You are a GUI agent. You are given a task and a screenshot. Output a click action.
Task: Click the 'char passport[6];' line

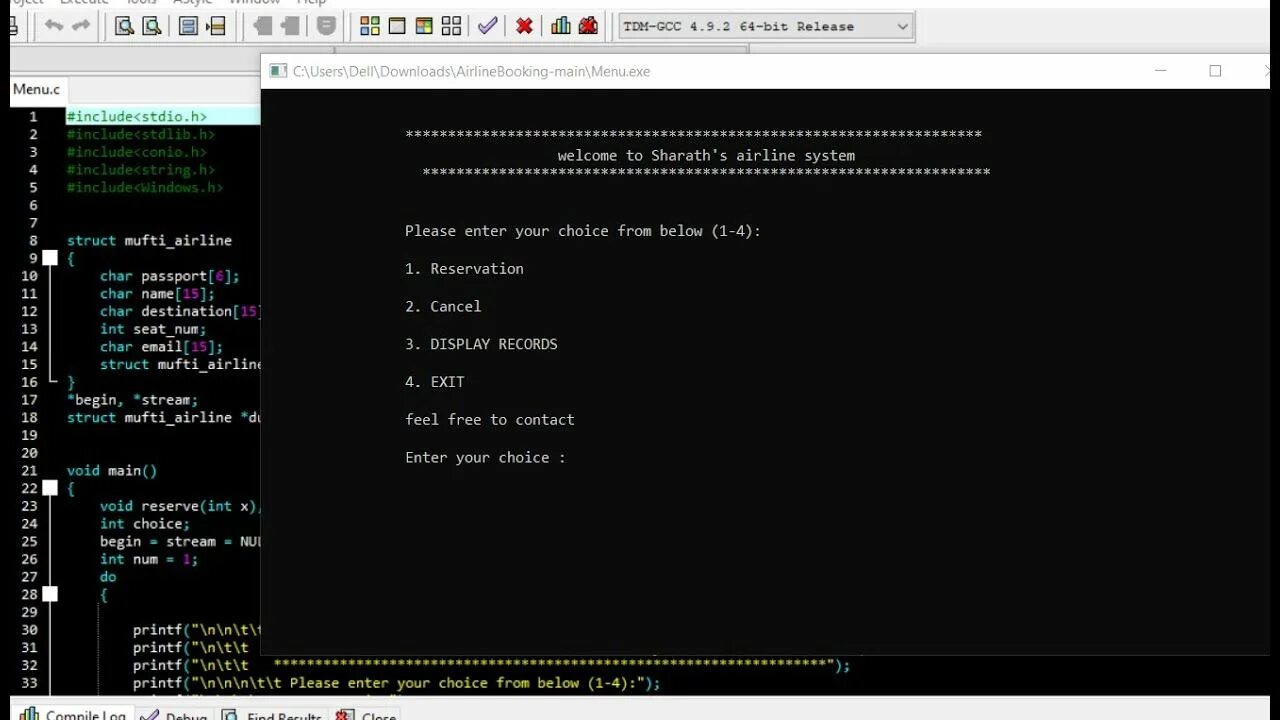coord(170,276)
